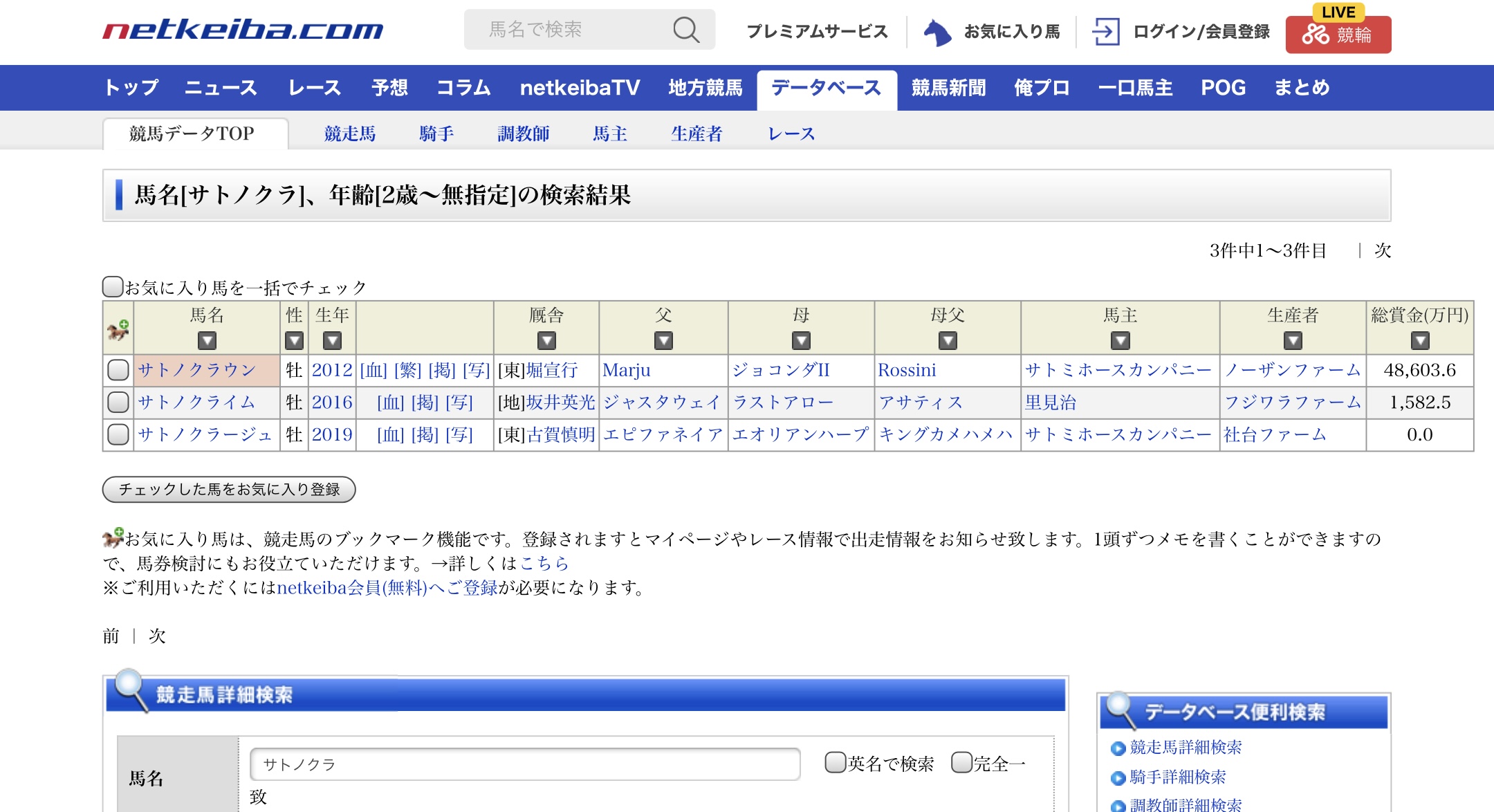Click the search magnifier icon in header
The image size is (1494, 812).
coord(685,30)
